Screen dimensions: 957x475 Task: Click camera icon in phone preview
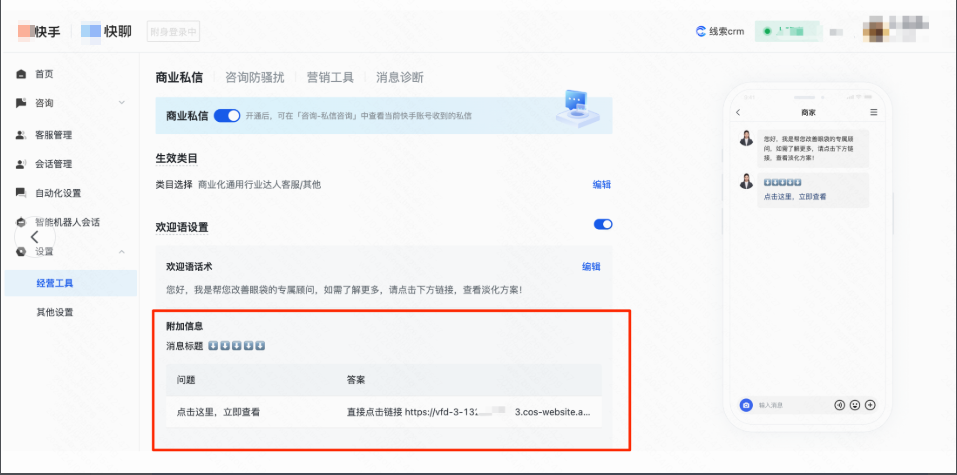[745, 405]
